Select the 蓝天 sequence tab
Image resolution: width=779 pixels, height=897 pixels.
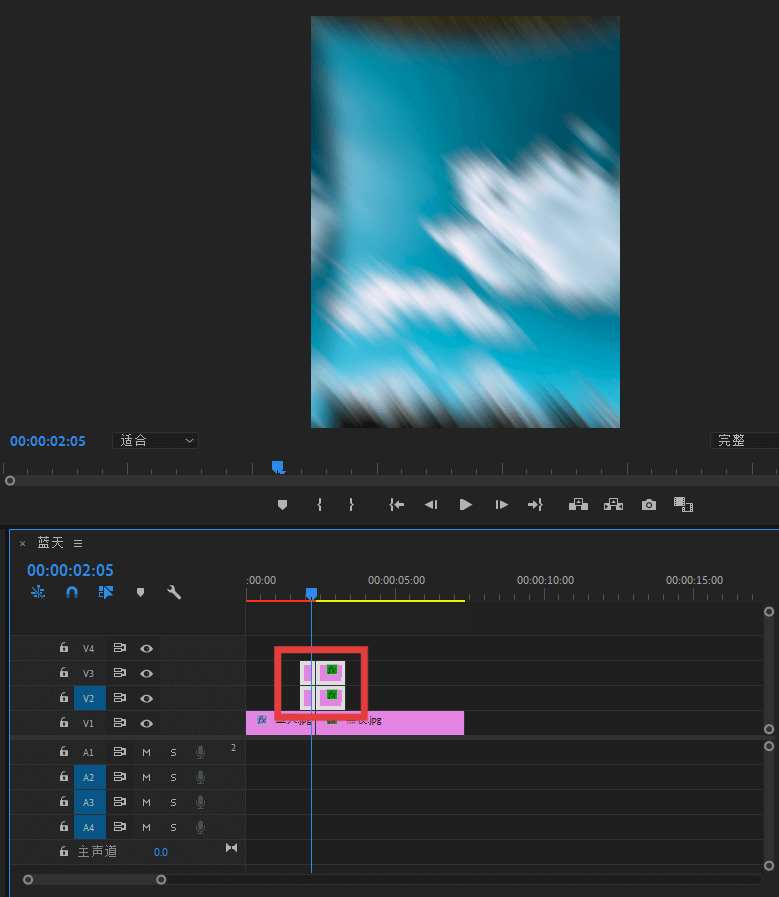[50, 543]
